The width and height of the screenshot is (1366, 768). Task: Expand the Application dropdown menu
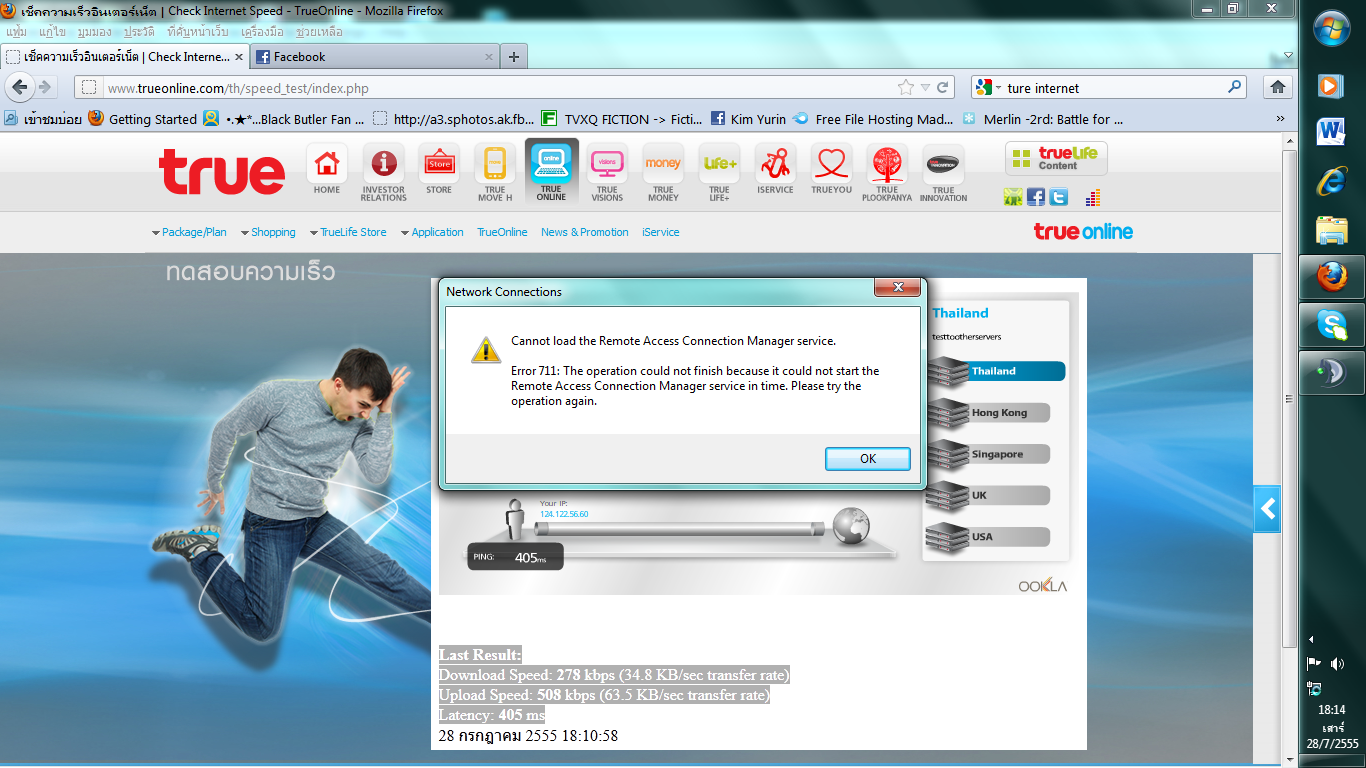pos(432,232)
